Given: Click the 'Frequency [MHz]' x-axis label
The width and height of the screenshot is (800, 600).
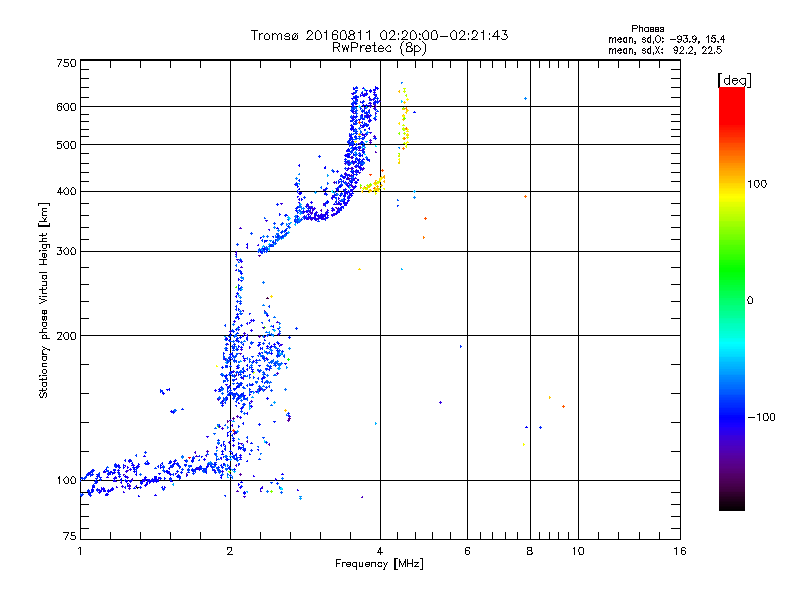Looking at the screenshot, I should (x=379, y=564).
